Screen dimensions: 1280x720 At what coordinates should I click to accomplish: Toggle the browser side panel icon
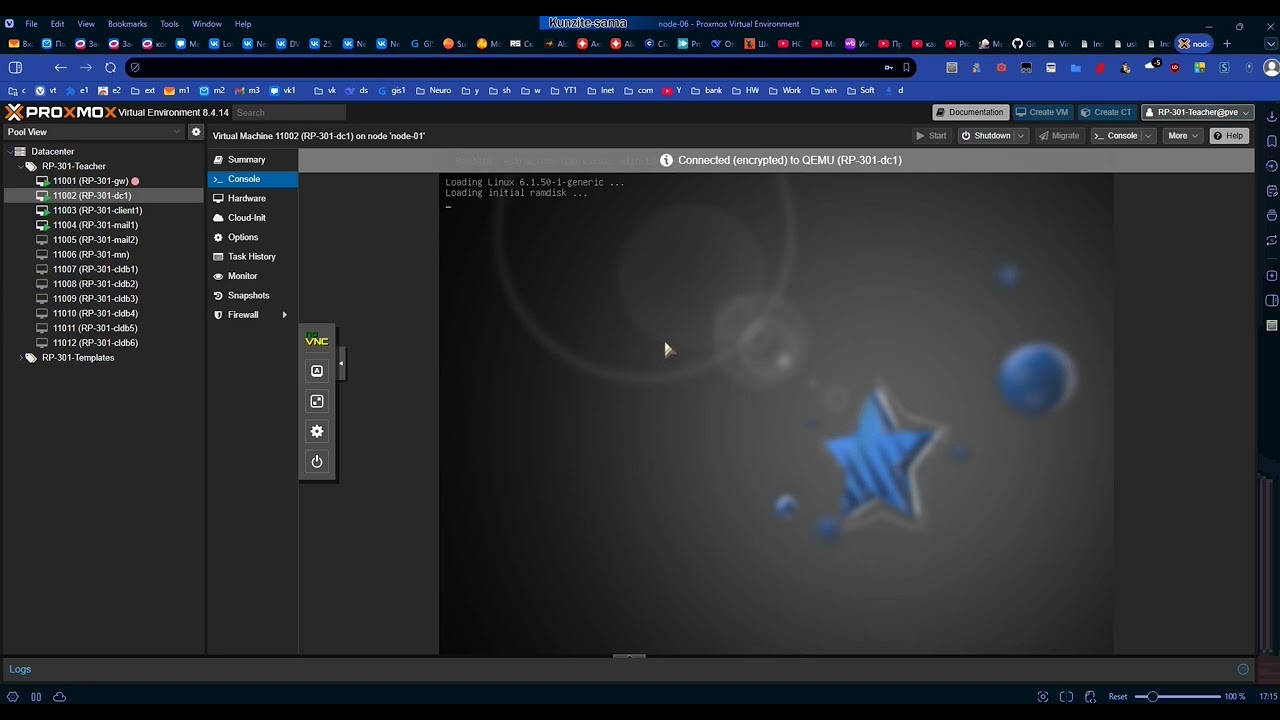15,68
